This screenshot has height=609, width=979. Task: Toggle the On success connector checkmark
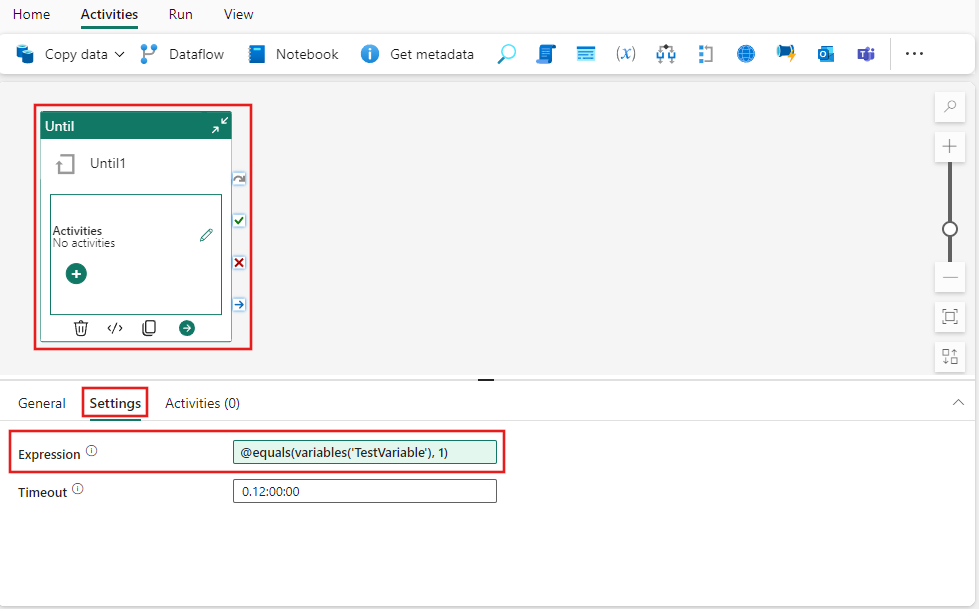coord(238,220)
